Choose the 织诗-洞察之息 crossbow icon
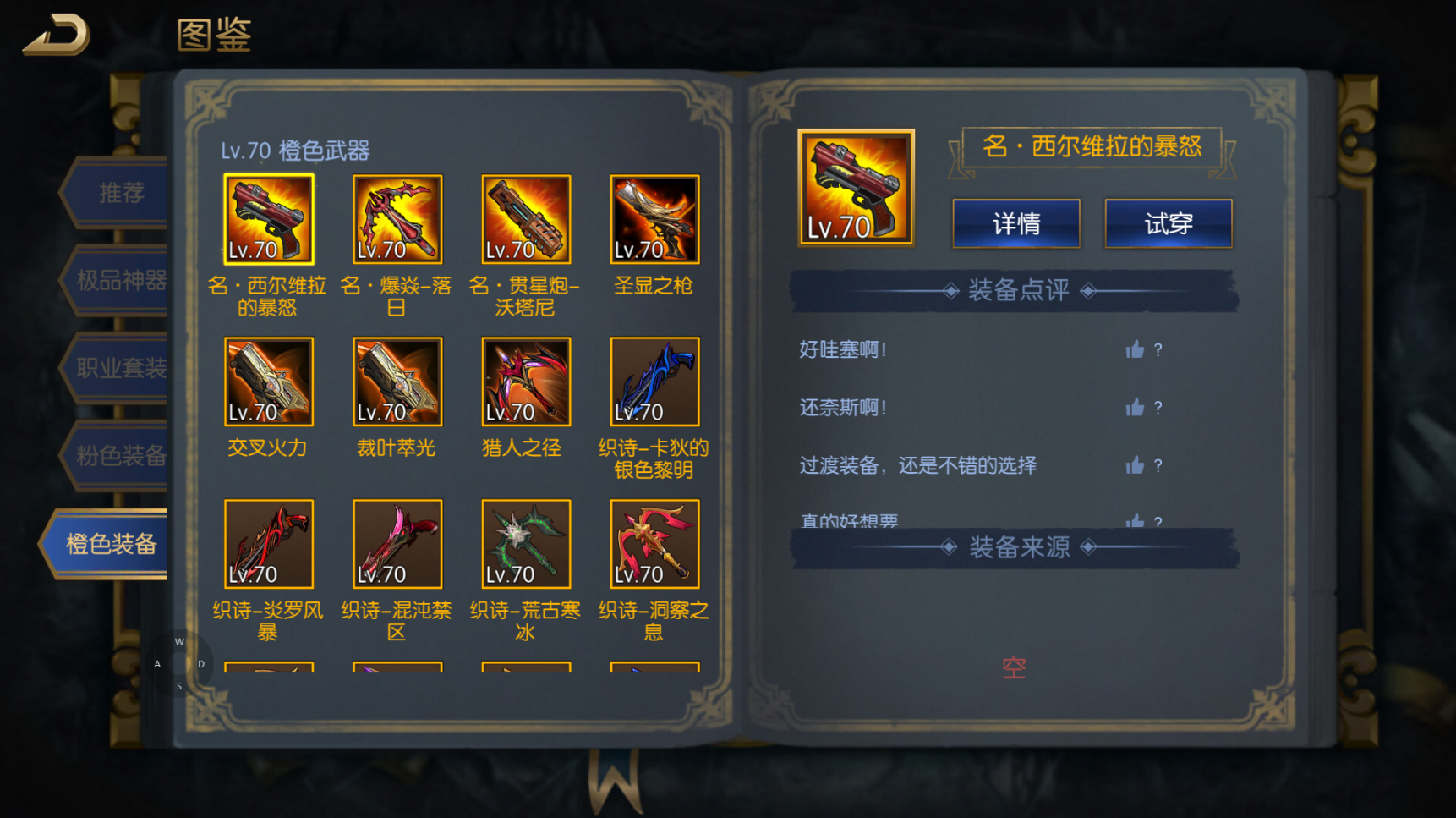Image resolution: width=1456 pixels, height=818 pixels. pyautogui.click(x=654, y=544)
